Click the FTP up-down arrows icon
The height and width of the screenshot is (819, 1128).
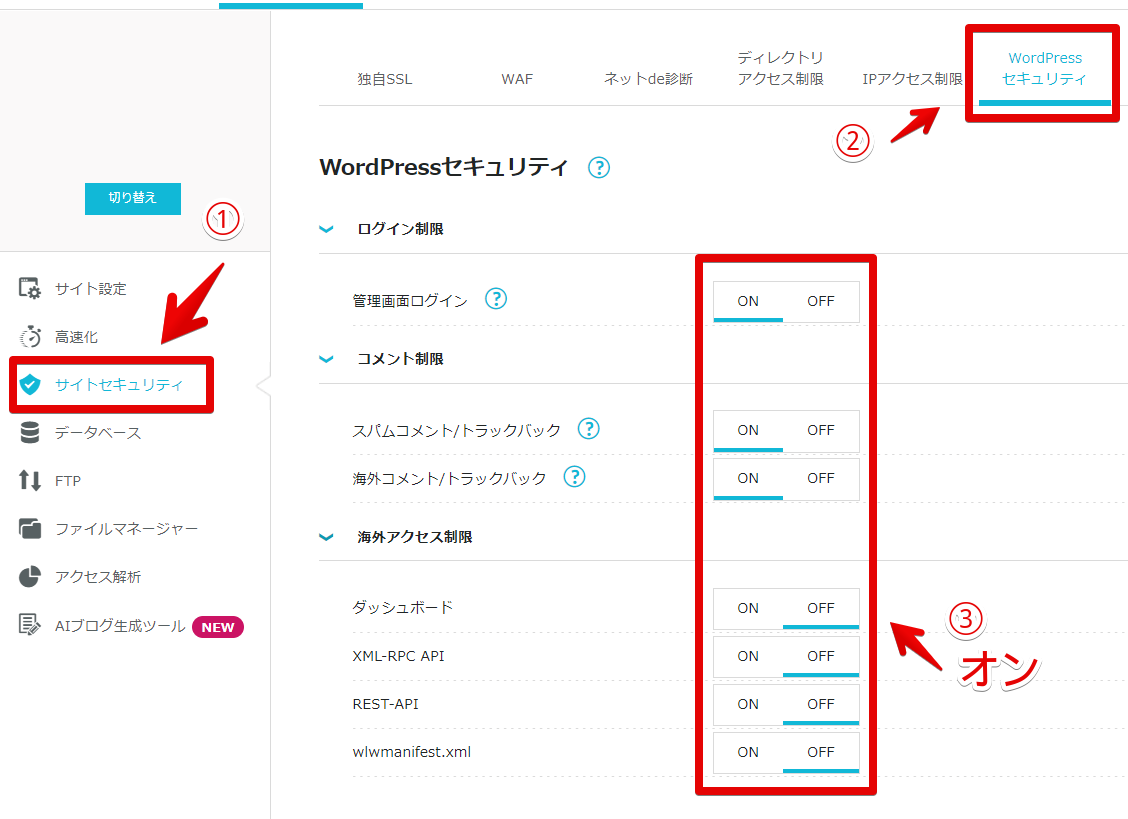point(29,480)
